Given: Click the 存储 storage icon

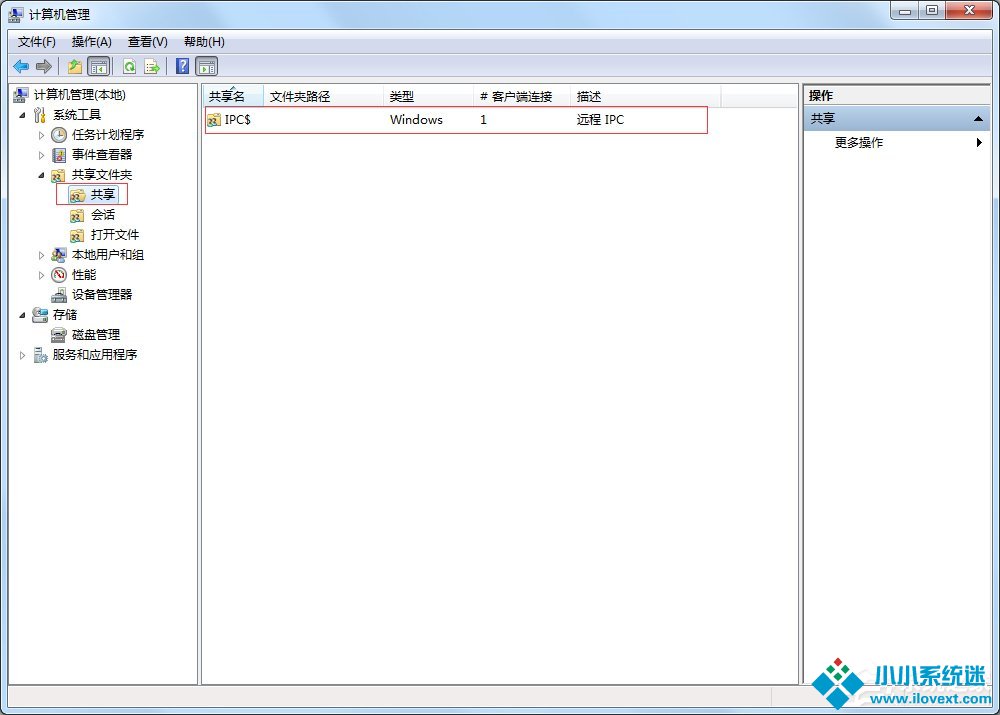Looking at the screenshot, I should 40,314.
